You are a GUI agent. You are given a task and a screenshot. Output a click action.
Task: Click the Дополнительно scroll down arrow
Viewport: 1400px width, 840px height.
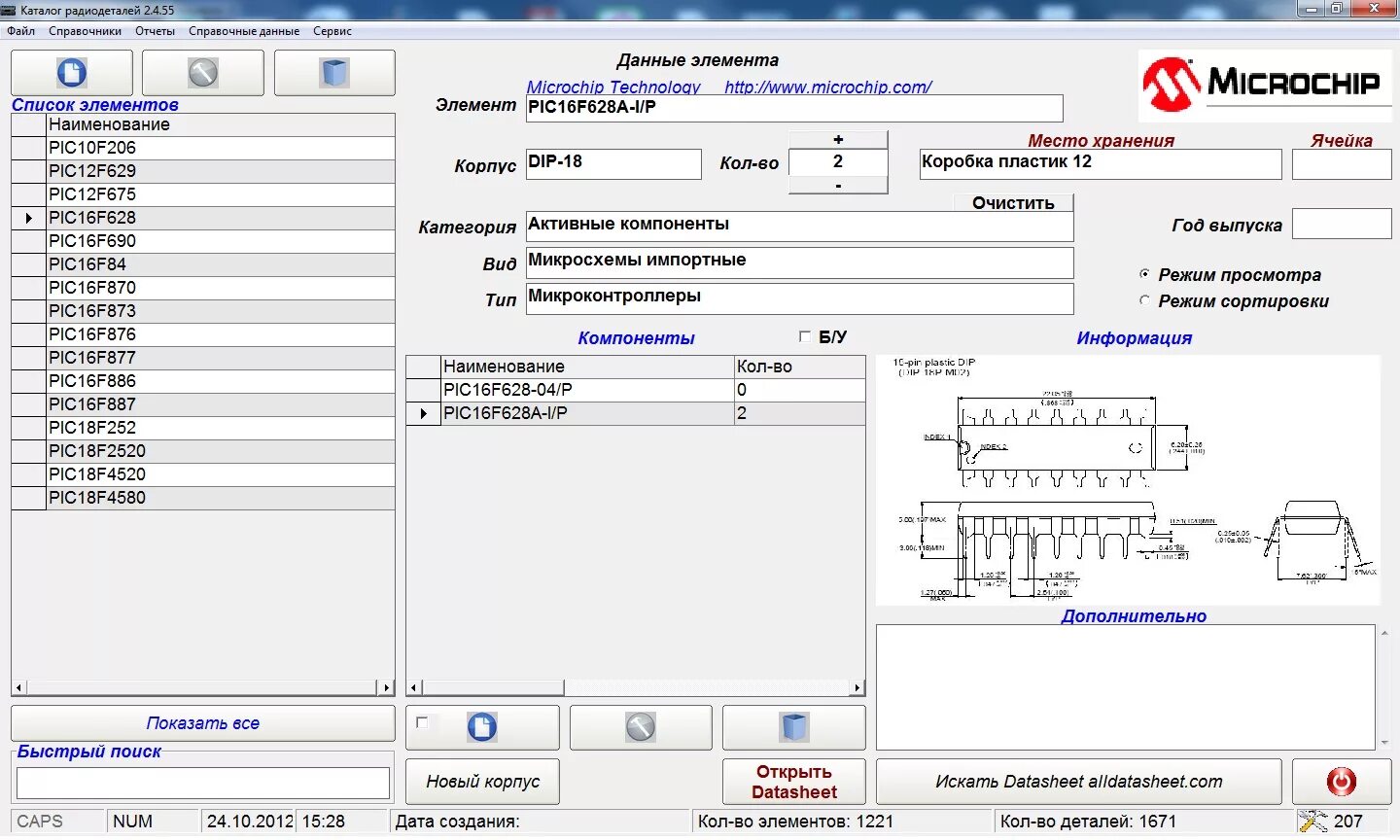pyautogui.click(x=1384, y=742)
